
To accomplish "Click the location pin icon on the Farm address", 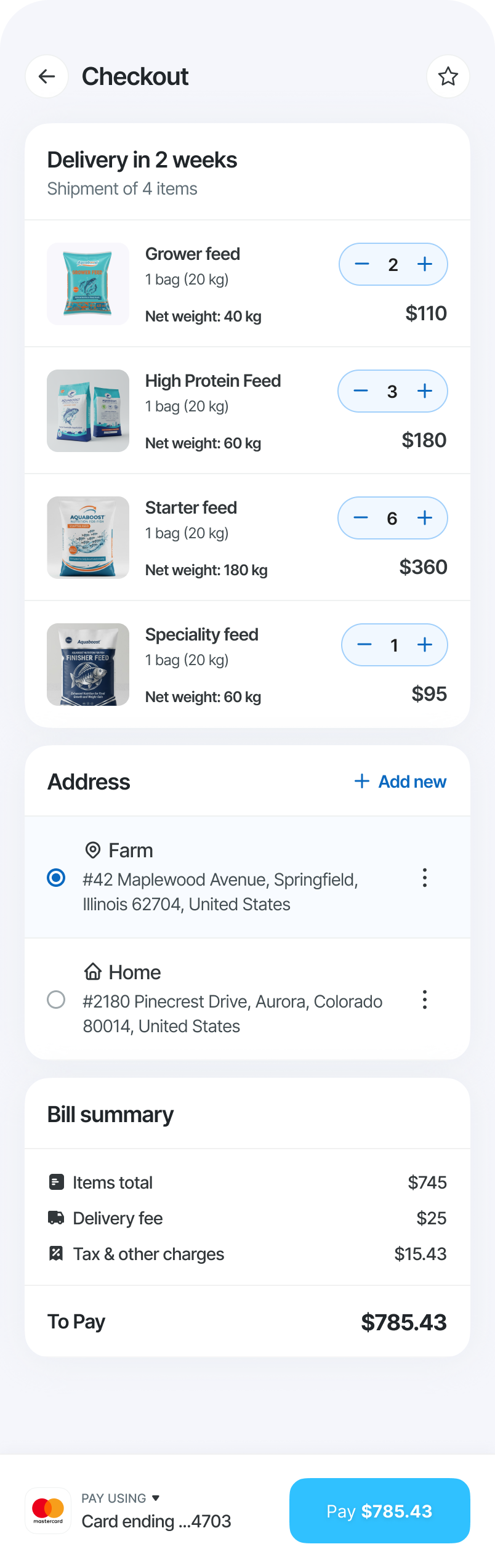I will (x=92, y=850).
